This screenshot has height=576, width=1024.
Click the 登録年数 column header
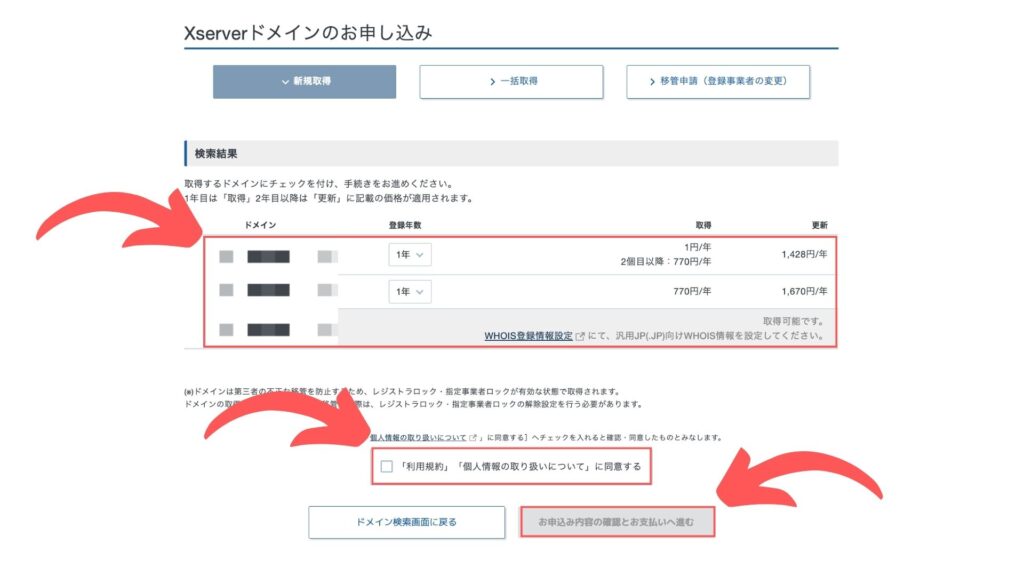coord(405,225)
